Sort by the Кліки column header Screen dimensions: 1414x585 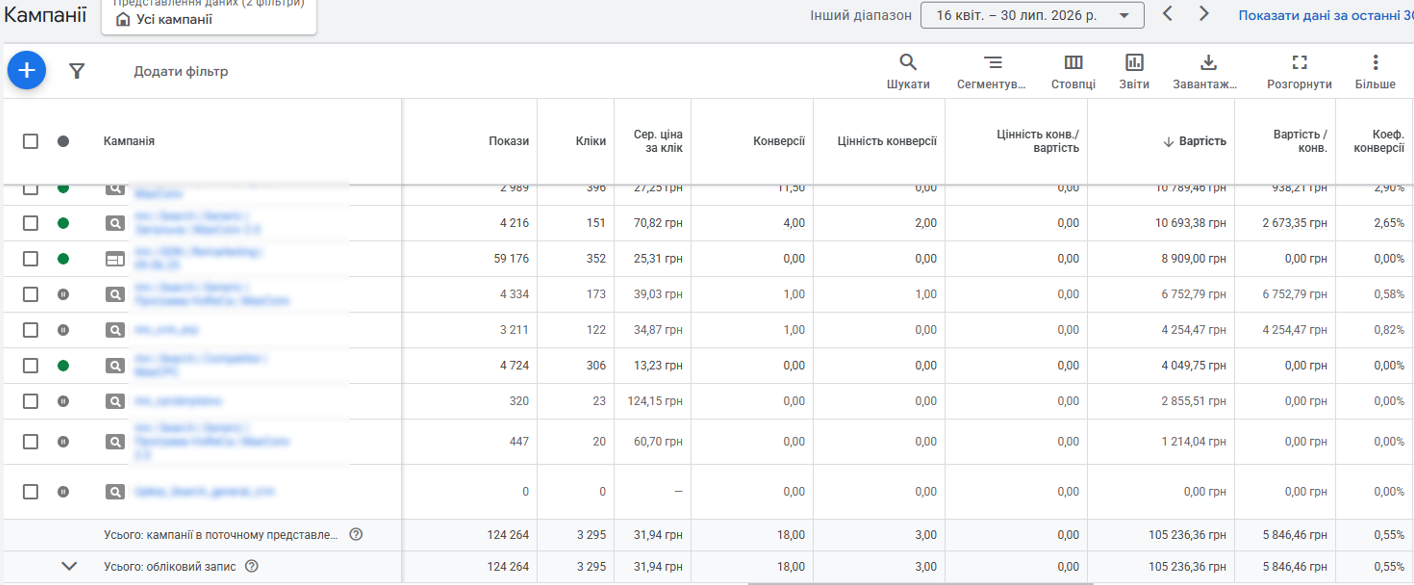[x=591, y=141]
